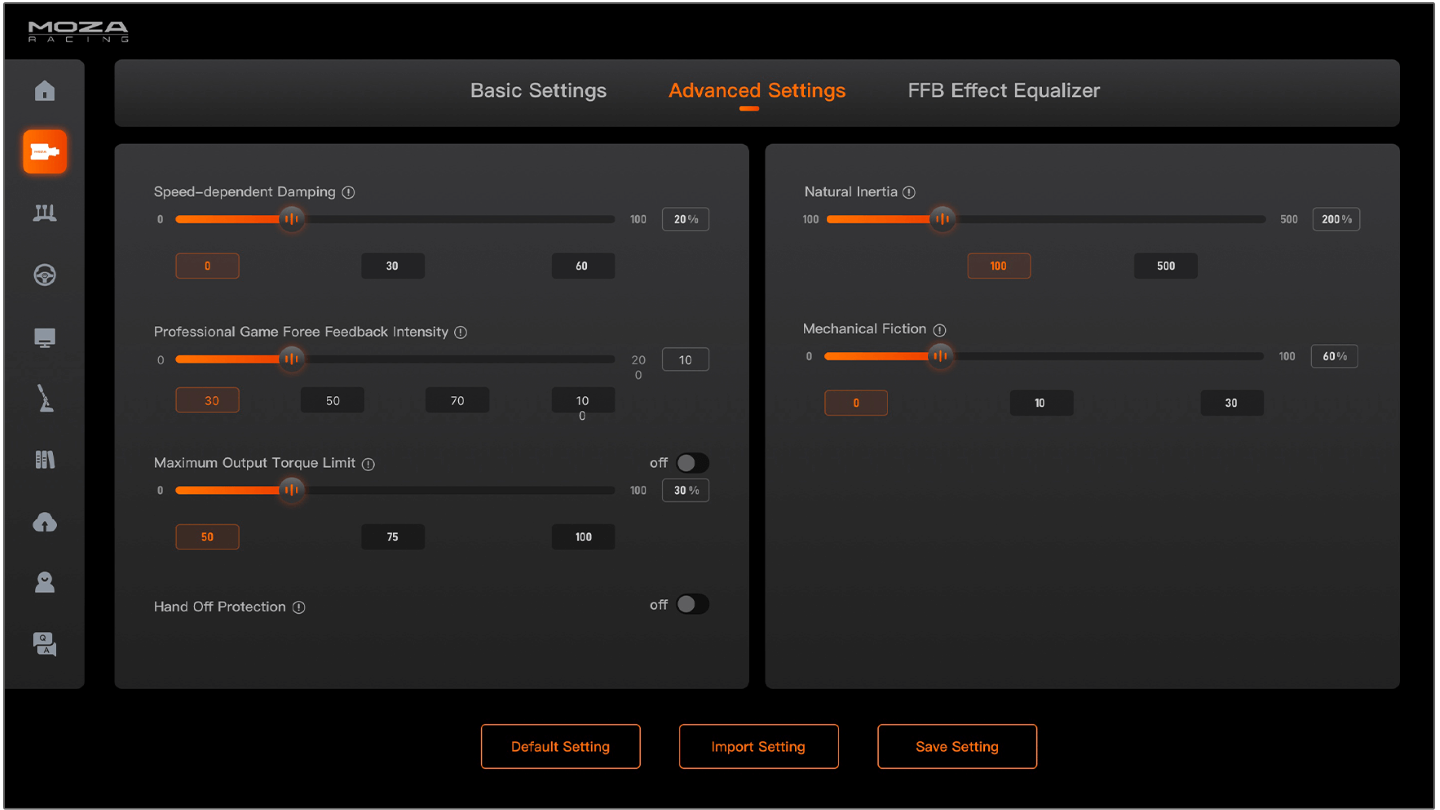
Task: Select the 500 preset for Natural Inertia
Action: 1165,266
